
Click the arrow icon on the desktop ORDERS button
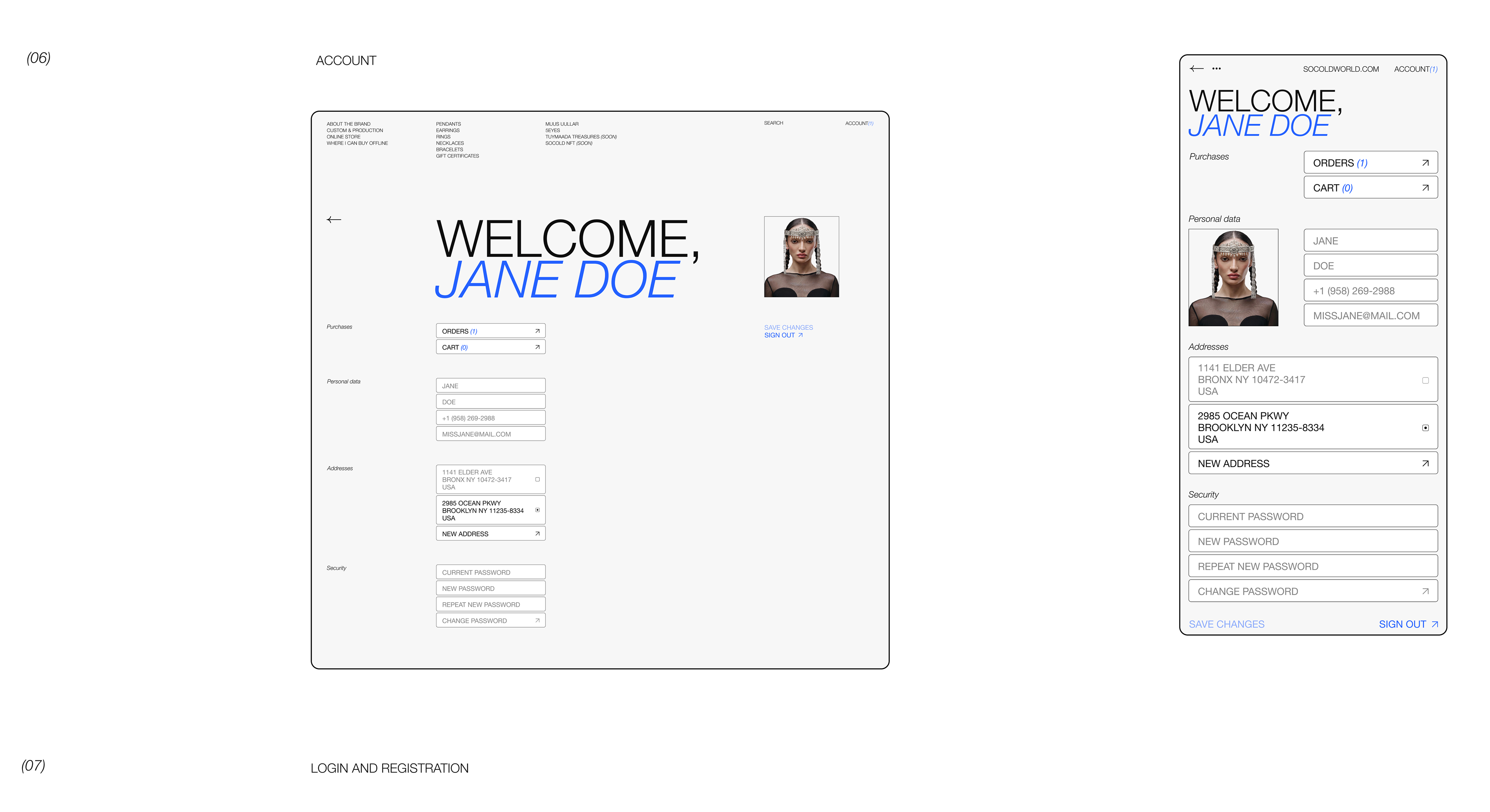537,331
